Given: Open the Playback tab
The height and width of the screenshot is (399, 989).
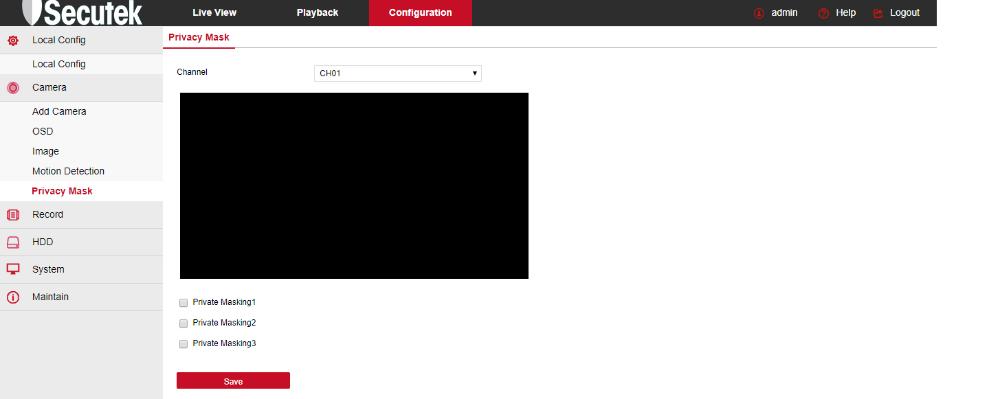Looking at the screenshot, I should coord(317,13).
